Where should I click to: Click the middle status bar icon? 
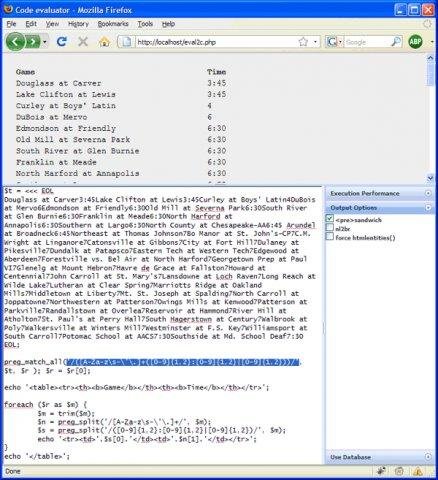pos(399,471)
